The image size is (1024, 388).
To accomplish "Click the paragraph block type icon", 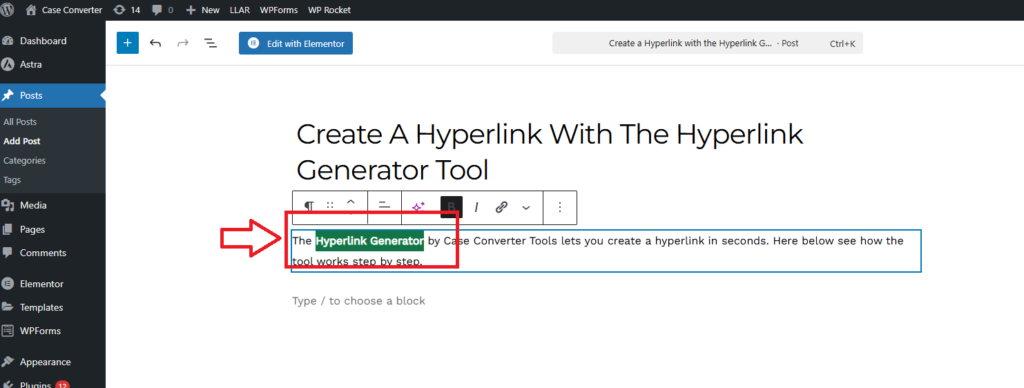I will click(x=309, y=207).
